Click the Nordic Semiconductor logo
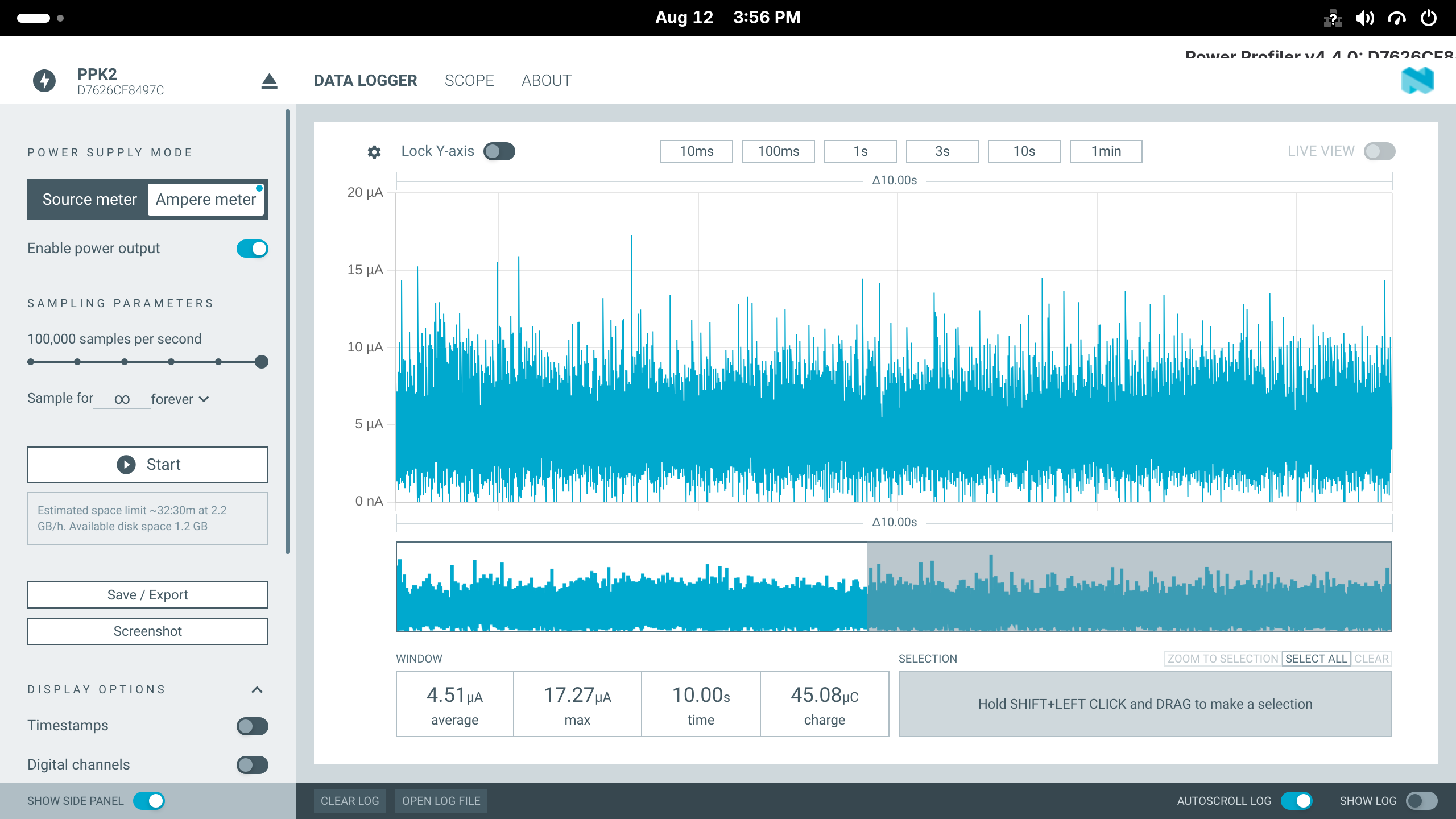Image resolution: width=1456 pixels, height=819 pixels. 1417,81
